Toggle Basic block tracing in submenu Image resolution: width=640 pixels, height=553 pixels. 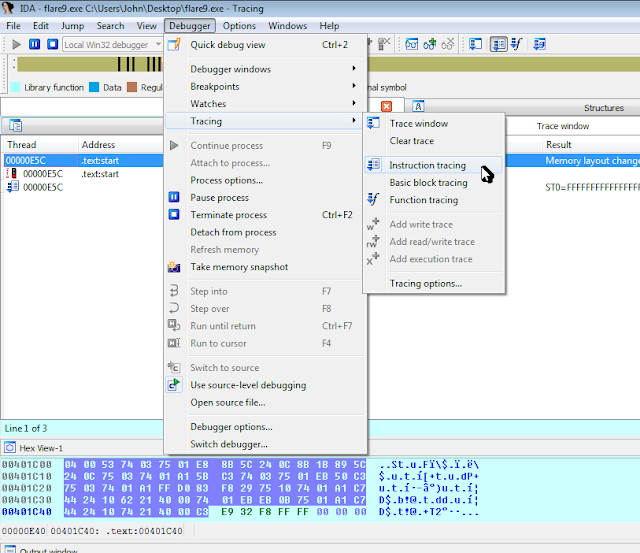(434, 182)
